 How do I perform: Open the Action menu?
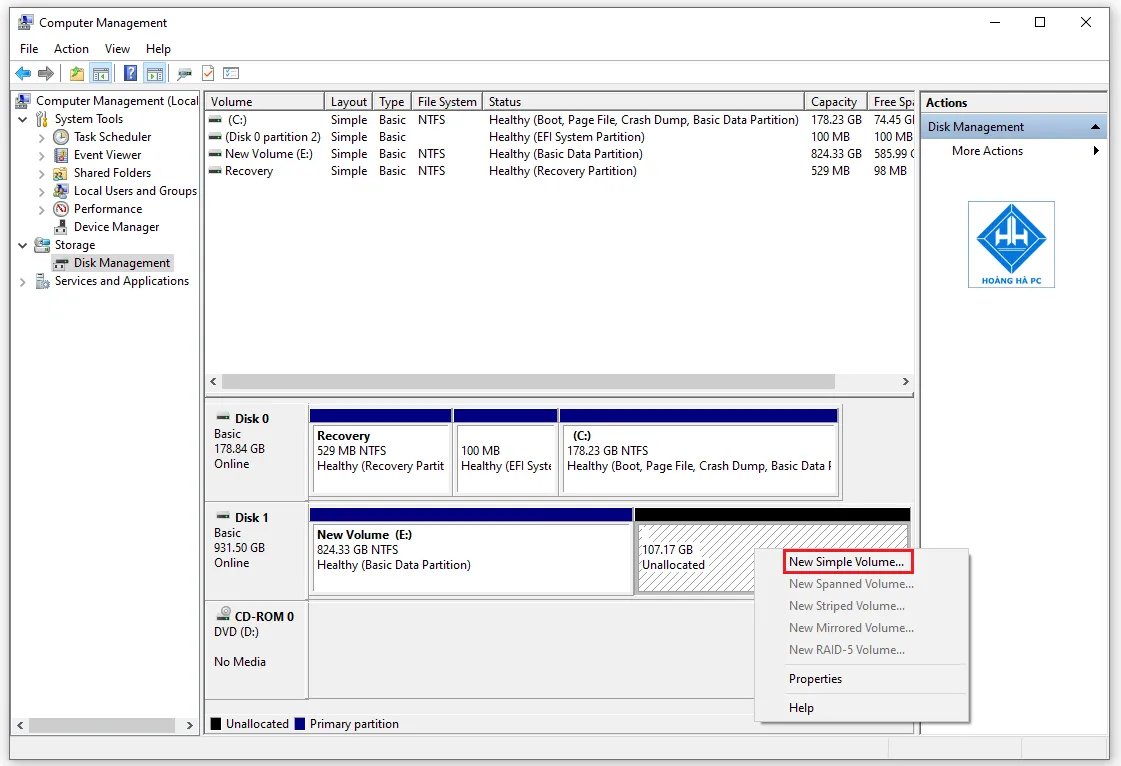coord(71,49)
